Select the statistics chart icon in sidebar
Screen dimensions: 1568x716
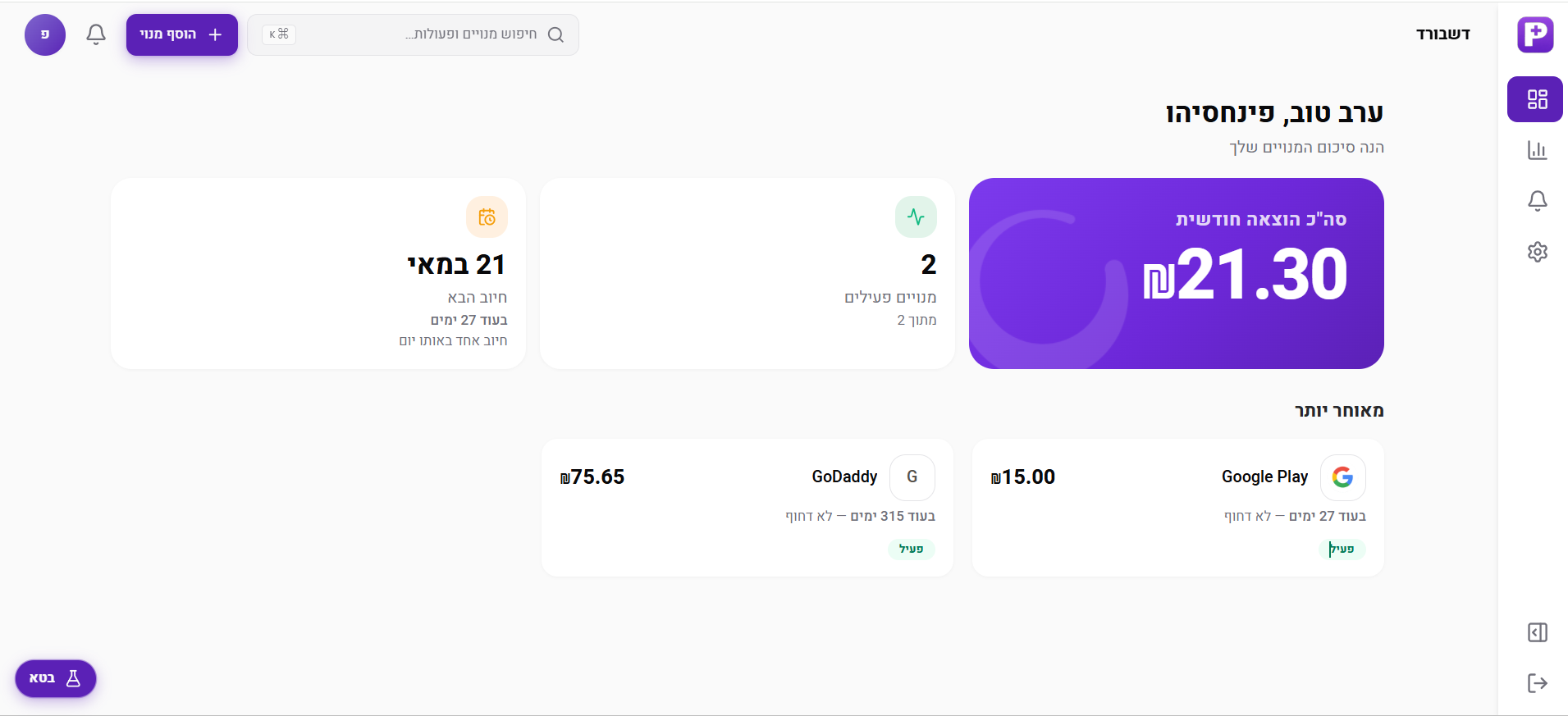[1538, 150]
